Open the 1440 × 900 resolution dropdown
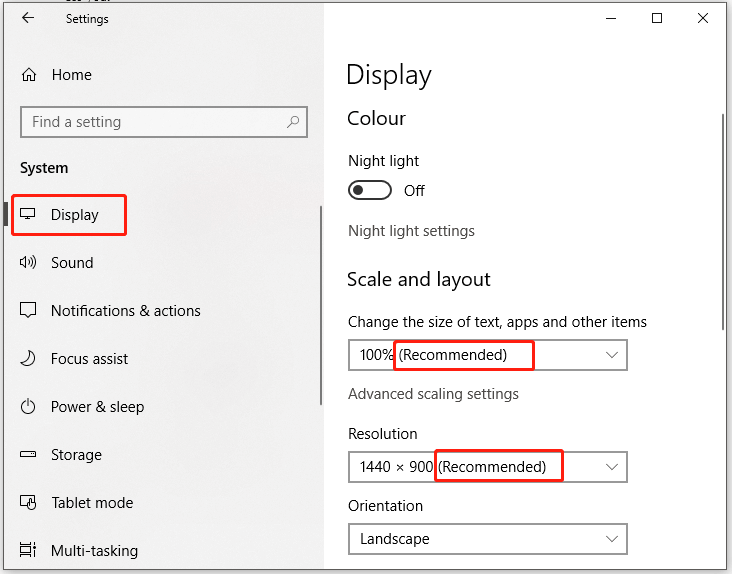This screenshot has height=574, width=732. click(x=488, y=467)
